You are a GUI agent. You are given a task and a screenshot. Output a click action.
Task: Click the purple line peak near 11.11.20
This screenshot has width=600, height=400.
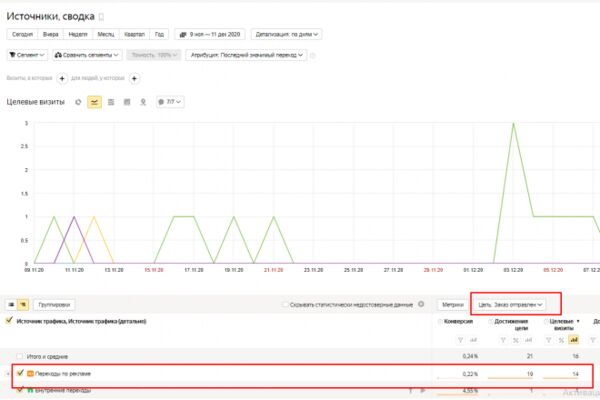(x=74, y=217)
